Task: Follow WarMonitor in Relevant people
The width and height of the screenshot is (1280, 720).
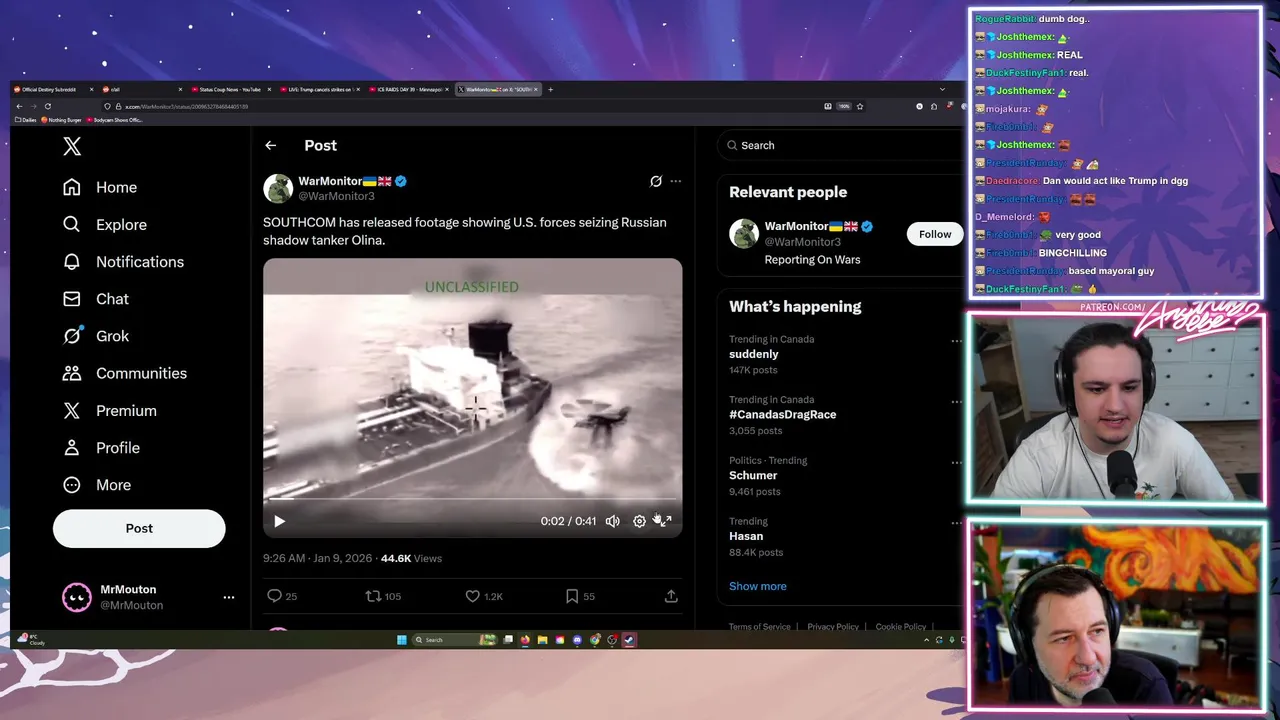Action: (935, 234)
